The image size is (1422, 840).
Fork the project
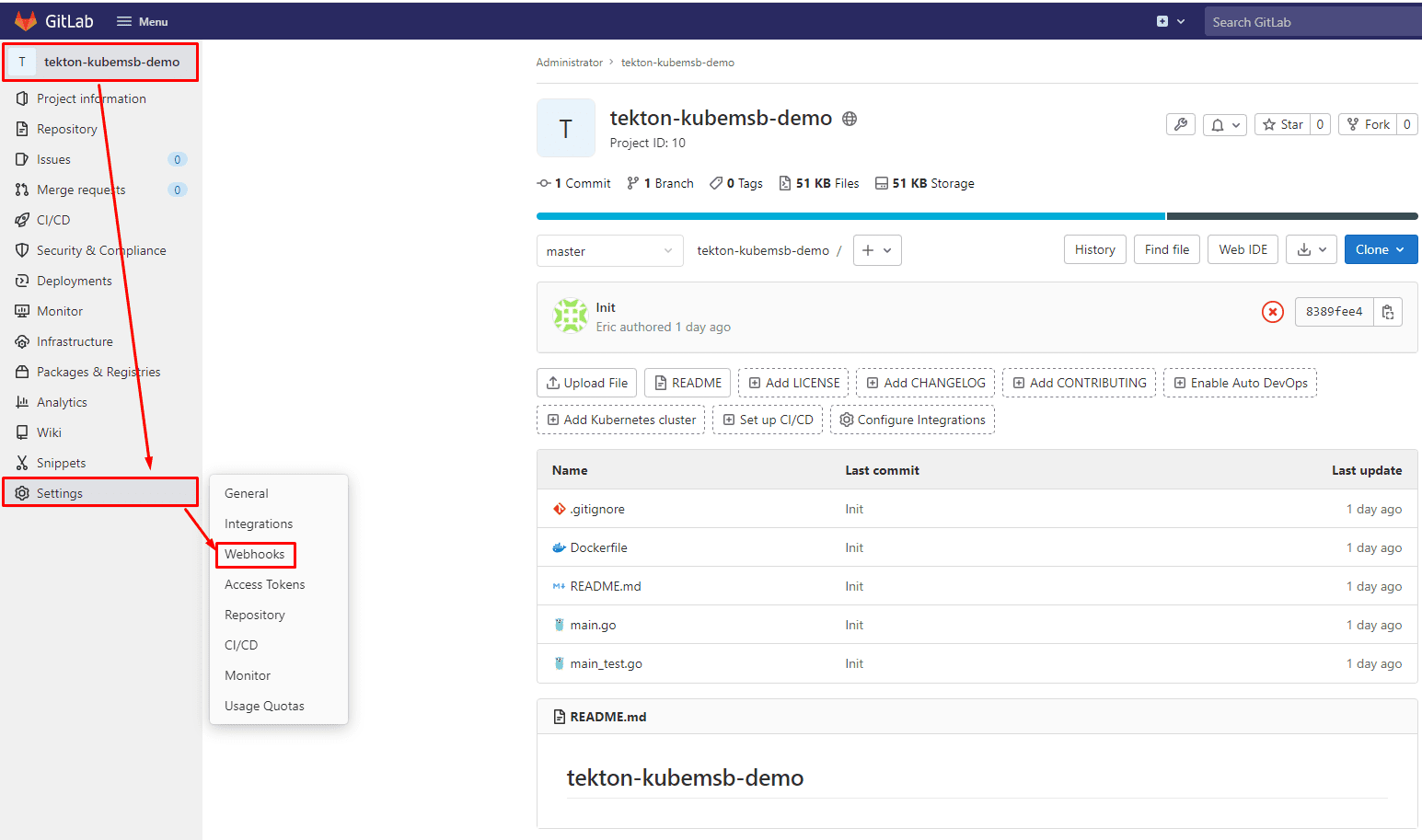tap(1369, 124)
